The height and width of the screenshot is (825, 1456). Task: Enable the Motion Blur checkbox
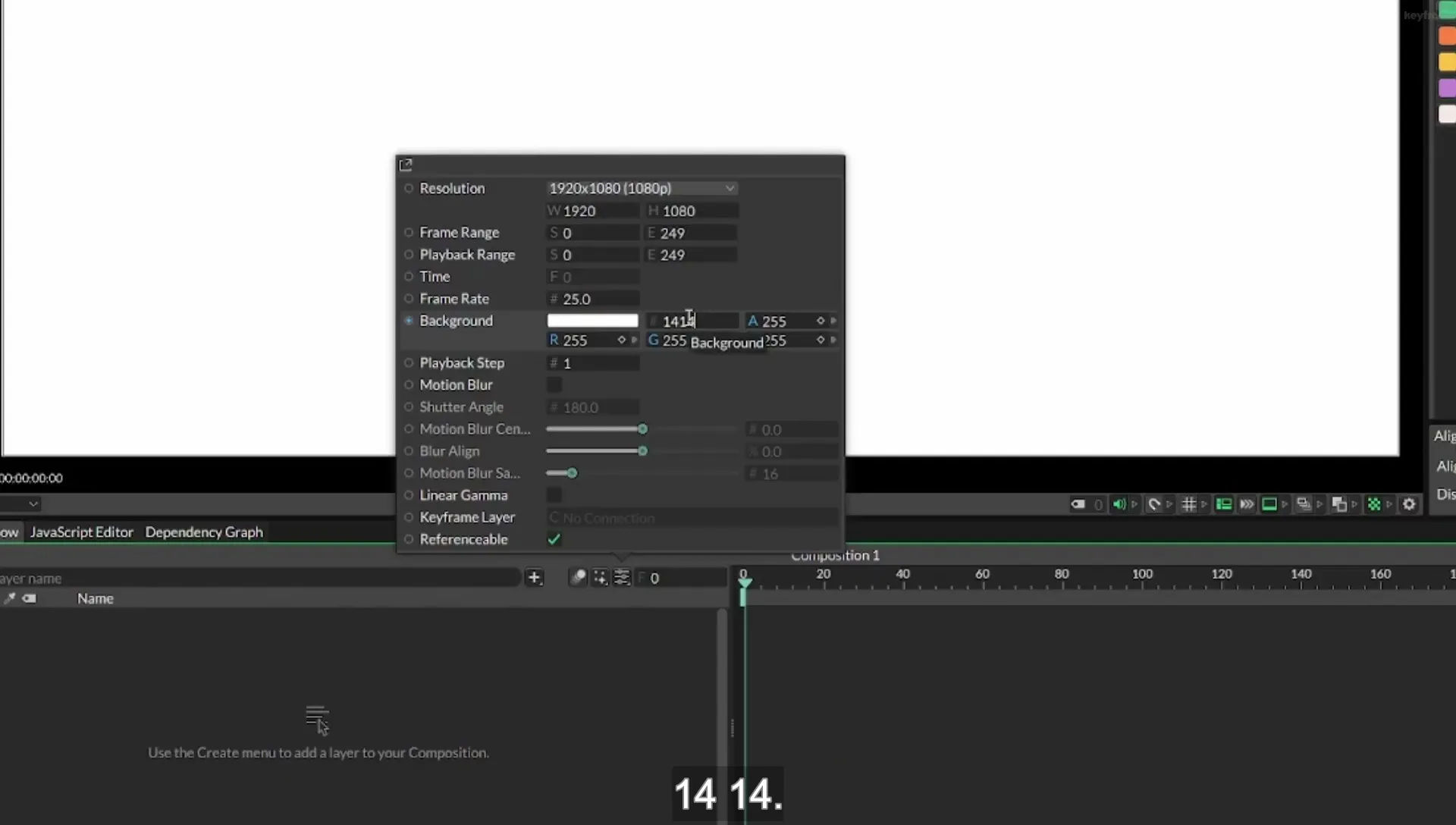pyautogui.click(x=554, y=385)
